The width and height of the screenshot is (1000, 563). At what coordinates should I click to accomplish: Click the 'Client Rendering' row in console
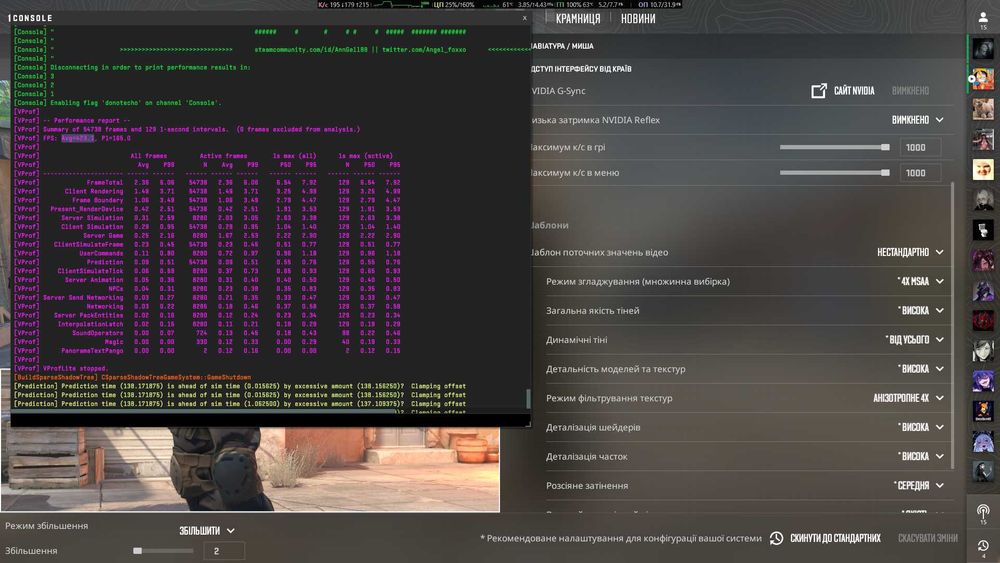click(x=207, y=191)
